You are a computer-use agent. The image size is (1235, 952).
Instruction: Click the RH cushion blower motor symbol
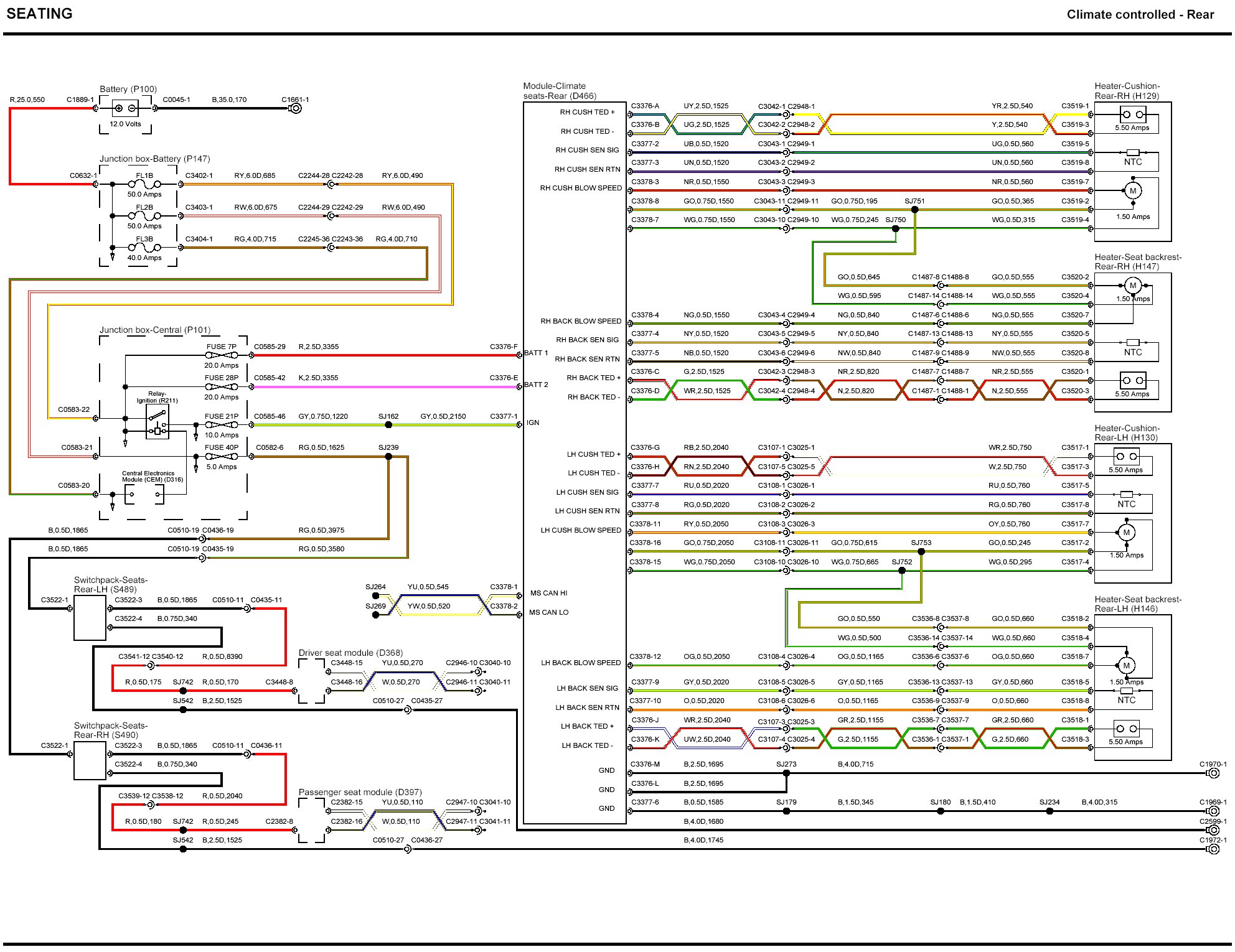[1133, 191]
